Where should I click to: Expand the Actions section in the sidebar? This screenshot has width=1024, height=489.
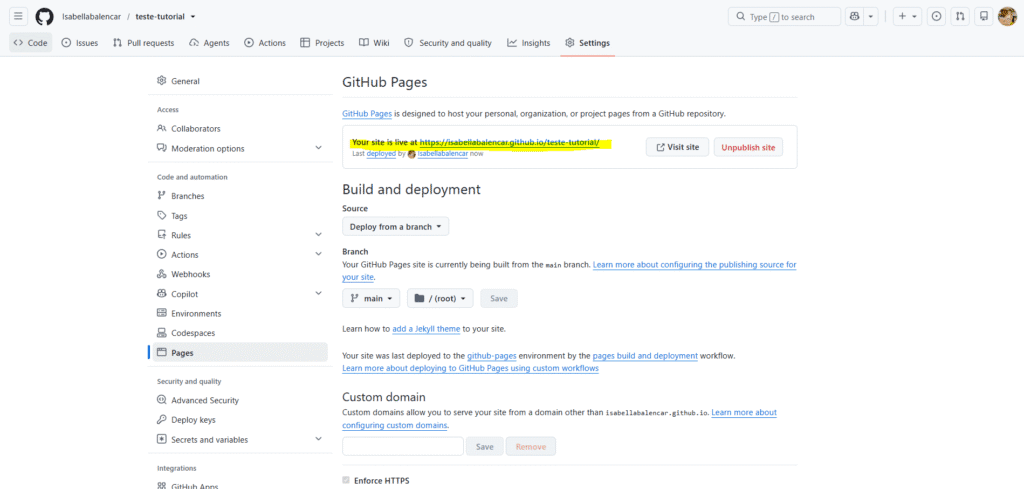pos(238,255)
